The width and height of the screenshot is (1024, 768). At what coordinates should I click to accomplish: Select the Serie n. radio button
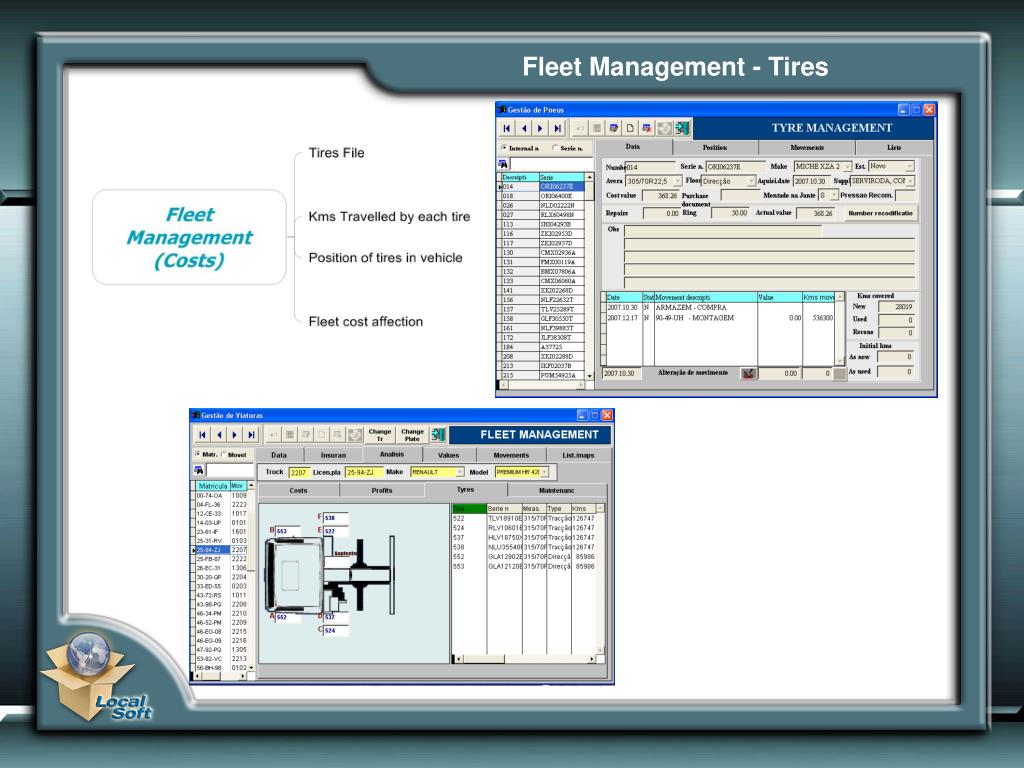tap(555, 148)
